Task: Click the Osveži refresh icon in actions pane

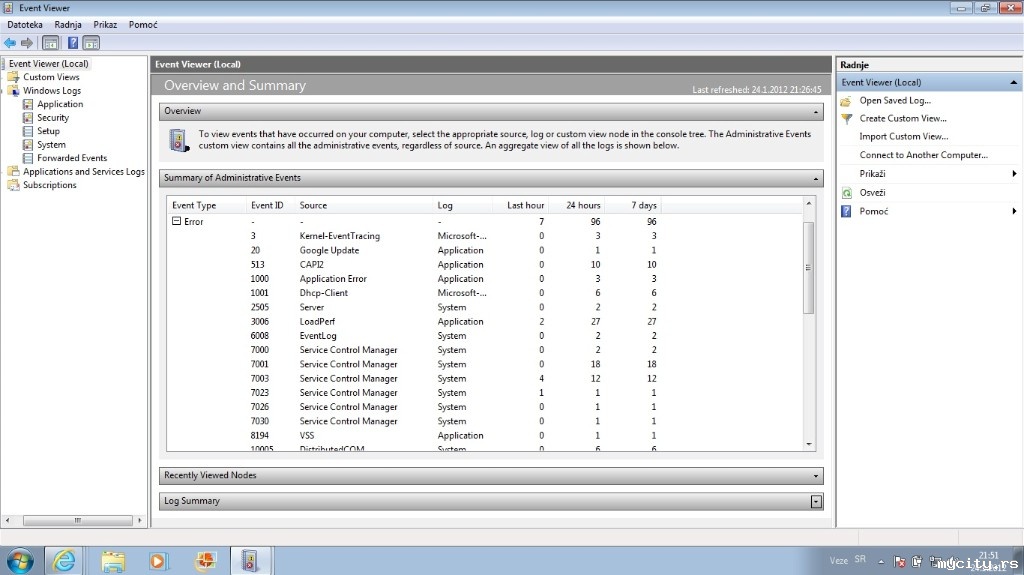Action: [846, 193]
